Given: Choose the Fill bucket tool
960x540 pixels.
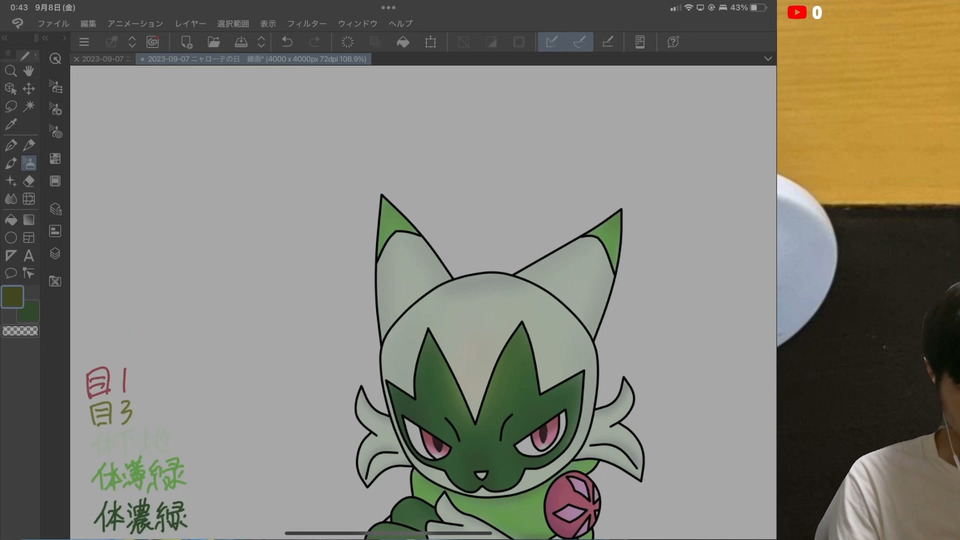Looking at the screenshot, I should 11,219.
